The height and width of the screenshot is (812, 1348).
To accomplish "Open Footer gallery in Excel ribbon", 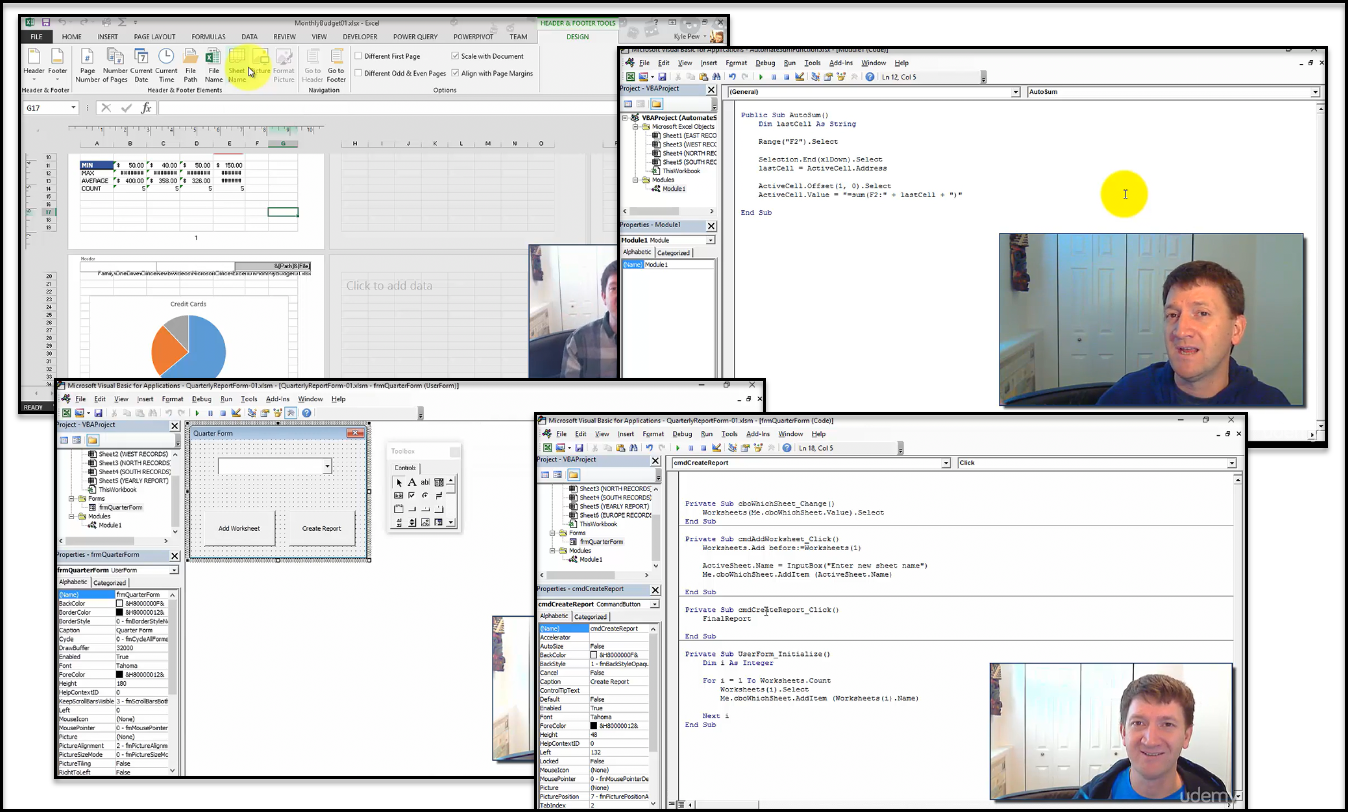I will click(x=58, y=64).
